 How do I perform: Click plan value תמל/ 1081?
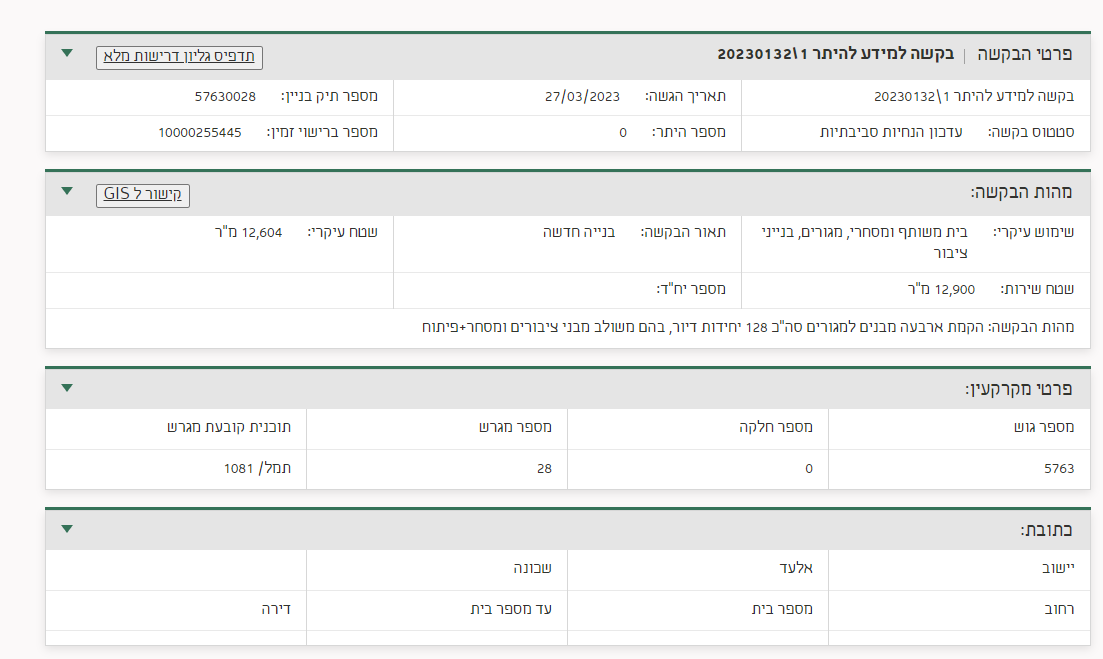pos(248,468)
